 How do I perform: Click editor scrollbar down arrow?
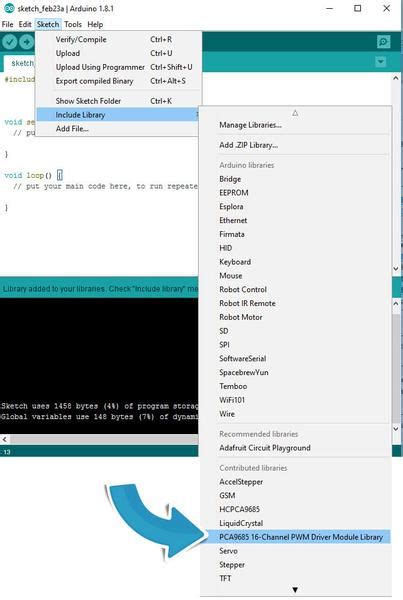point(396,269)
